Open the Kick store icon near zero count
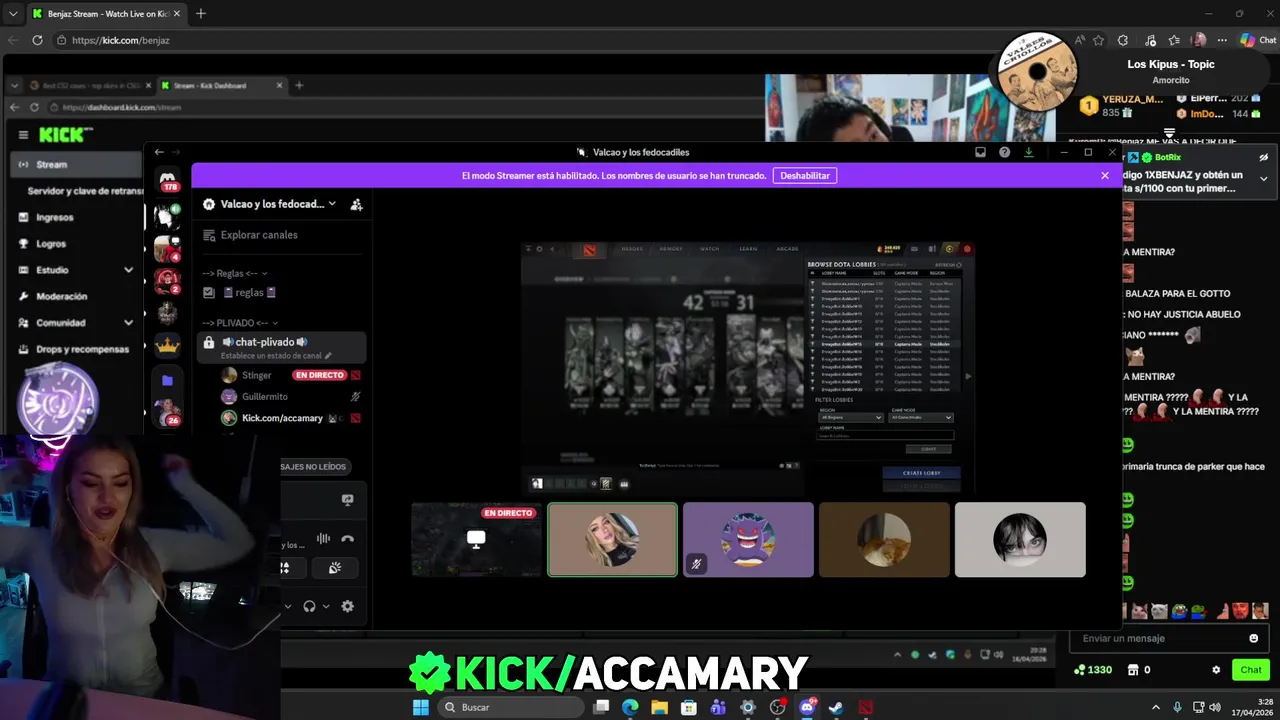 (x=1134, y=670)
